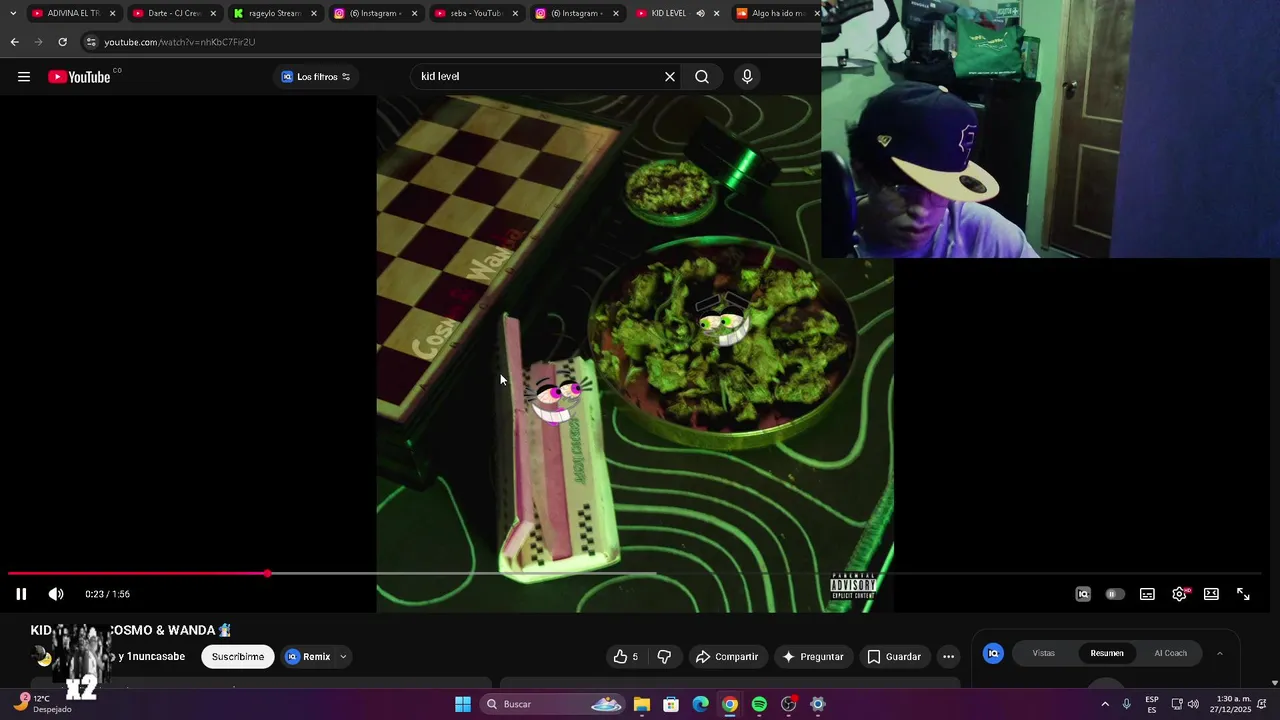1280x720 pixels.
Task: Toggle subtitles in the player
Action: click(1147, 594)
